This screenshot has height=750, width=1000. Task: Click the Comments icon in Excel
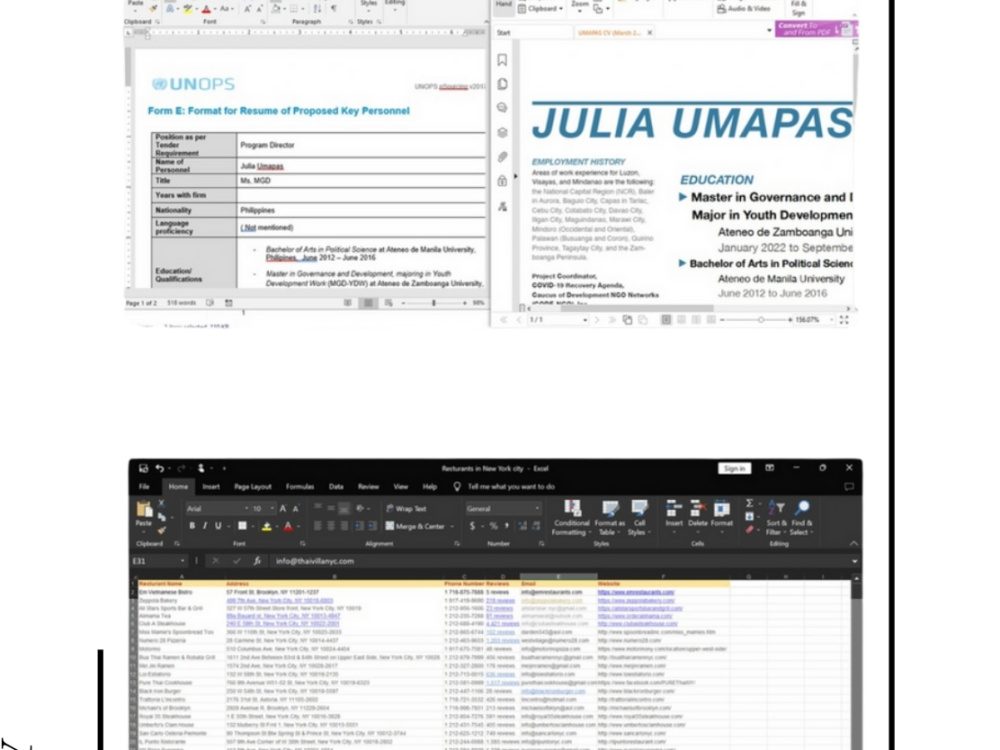tap(849, 487)
